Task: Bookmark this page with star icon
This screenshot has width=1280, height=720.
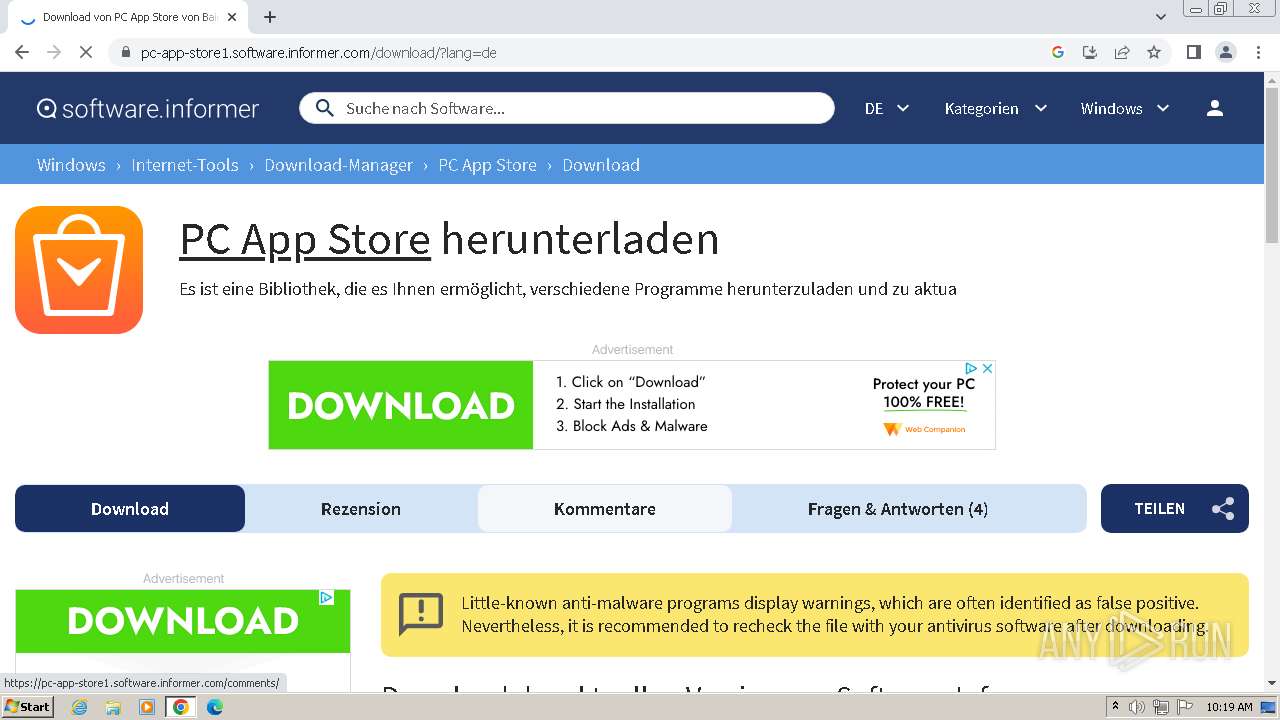Action: pos(1154,52)
